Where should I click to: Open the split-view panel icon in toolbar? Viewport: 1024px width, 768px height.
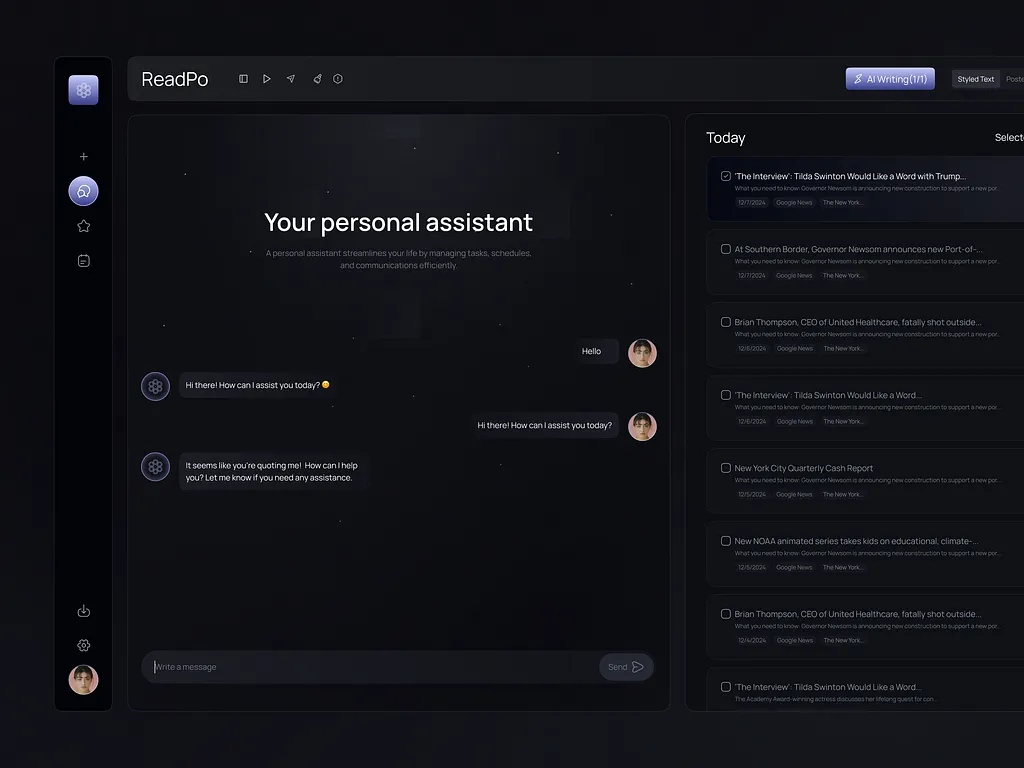pos(243,78)
